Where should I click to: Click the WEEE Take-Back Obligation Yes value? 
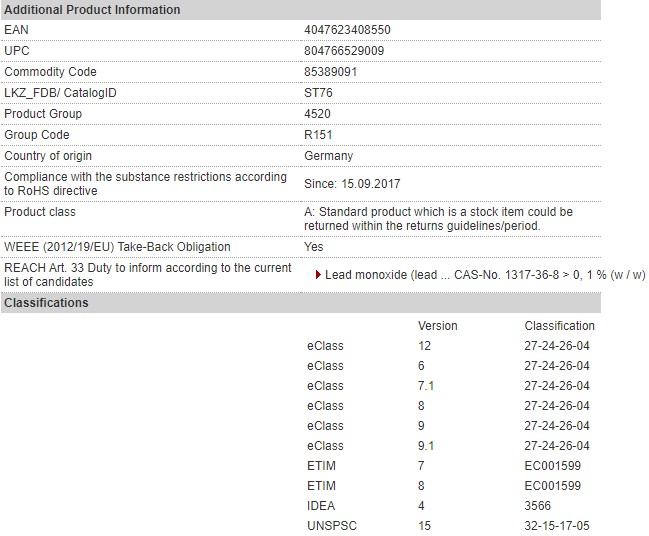pos(313,247)
